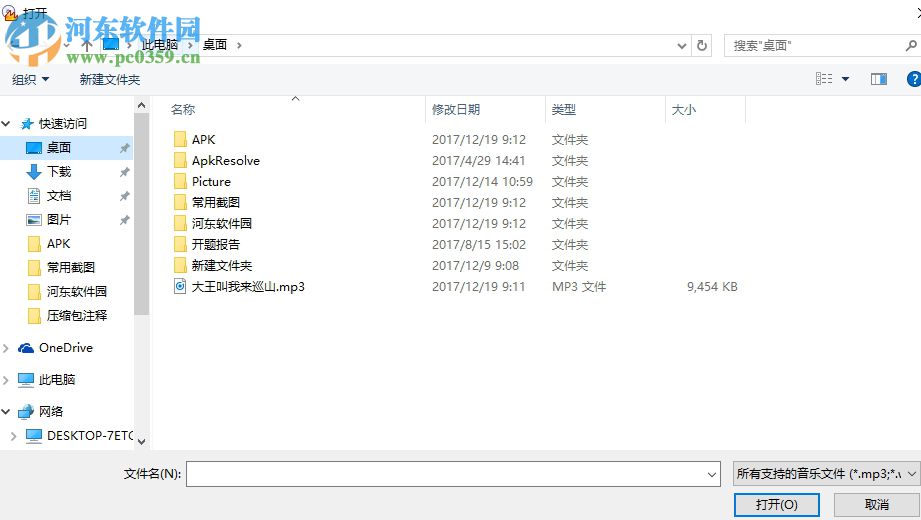Expand the OneDrive tree node
This screenshot has width=921, height=520.
[x=6, y=348]
